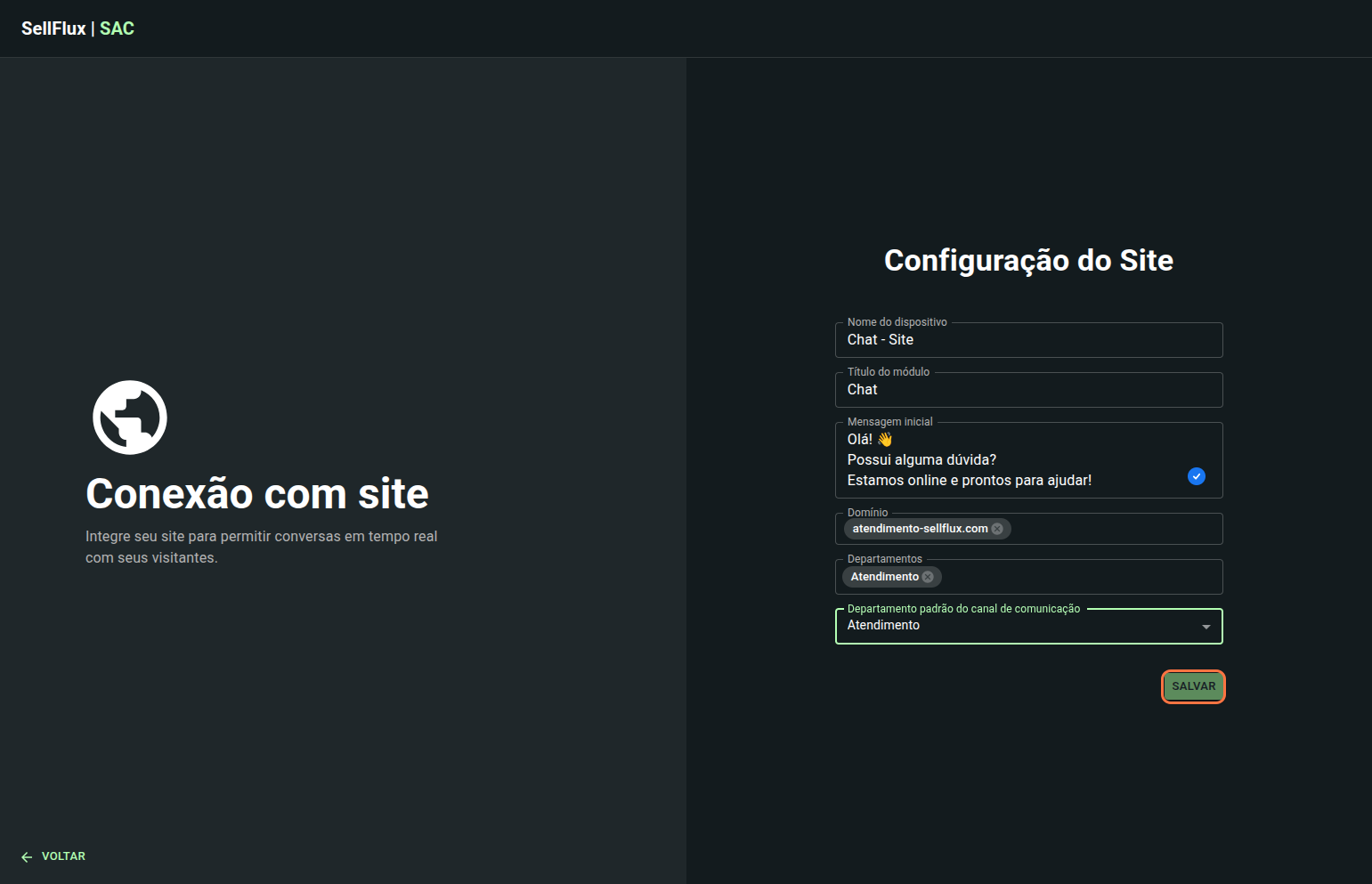
Task: Click the SellFlux logo text
Action: click(x=53, y=28)
